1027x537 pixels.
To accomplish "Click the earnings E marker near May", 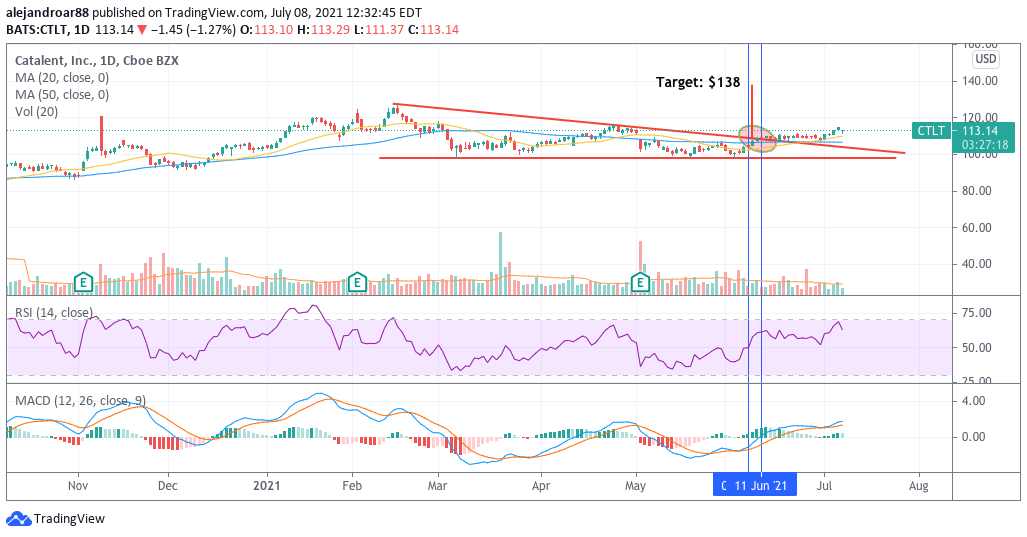I will [x=640, y=282].
